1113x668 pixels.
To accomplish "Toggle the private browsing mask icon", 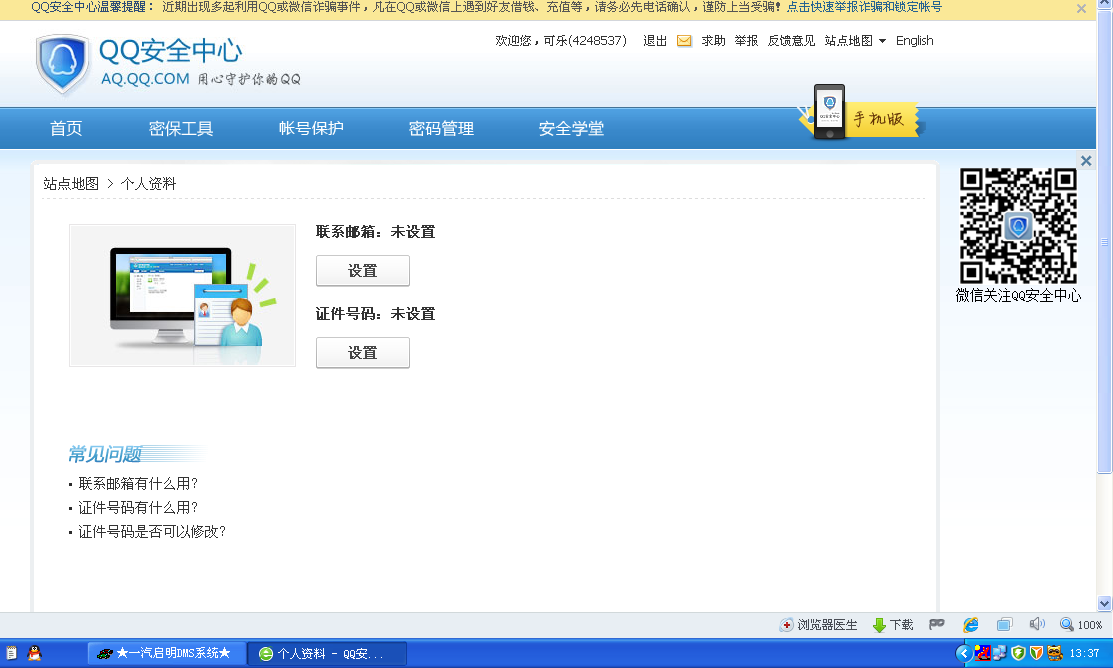I will (936, 624).
